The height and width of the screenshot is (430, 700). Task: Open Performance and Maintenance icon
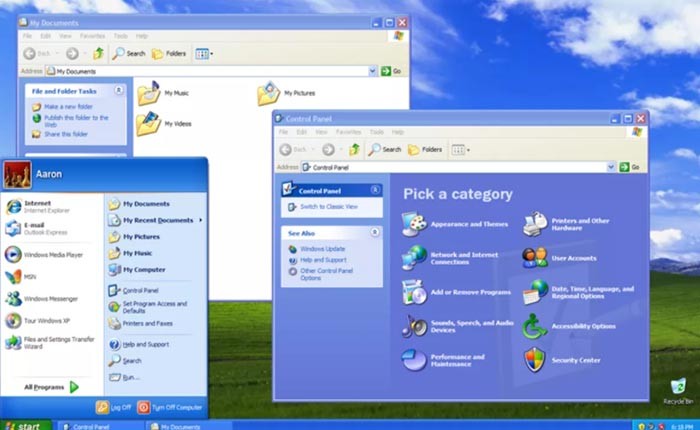point(414,360)
